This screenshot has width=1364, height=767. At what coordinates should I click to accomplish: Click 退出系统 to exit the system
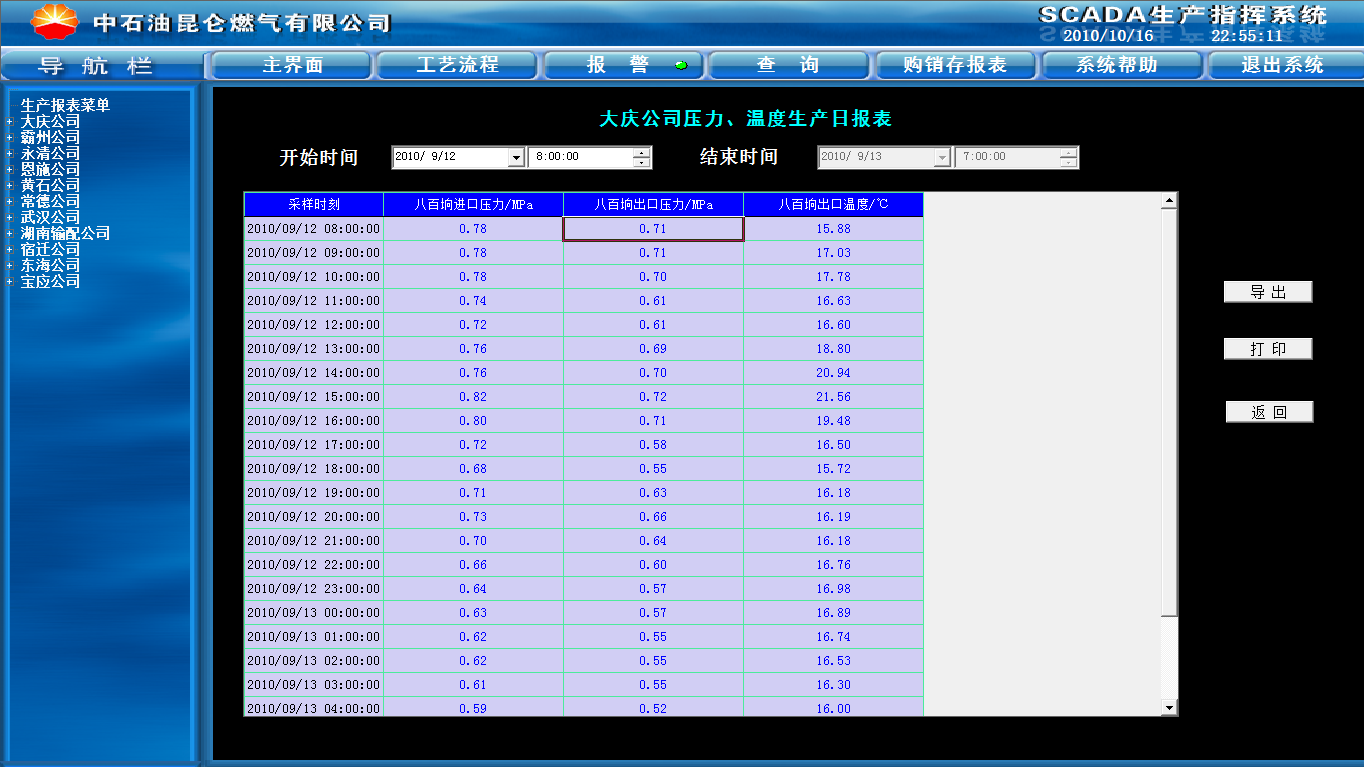click(1282, 65)
